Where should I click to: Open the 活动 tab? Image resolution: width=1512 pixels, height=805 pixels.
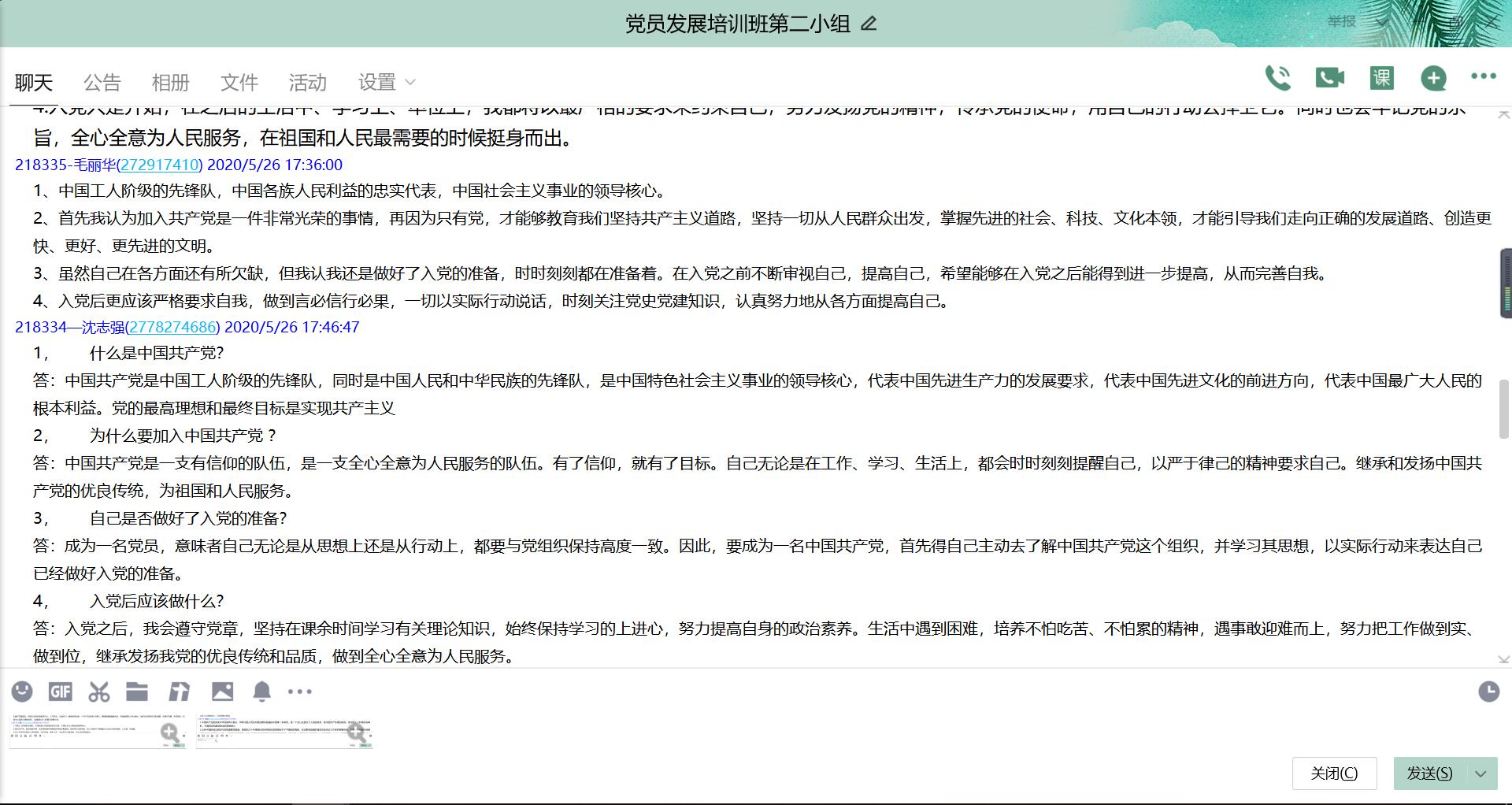[308, 82]
